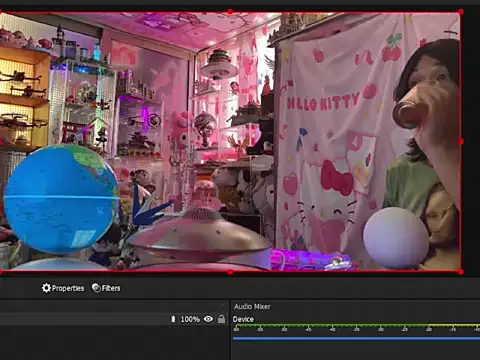
Task: Click the float icon on Sources dock header
Action: point(223,305)
